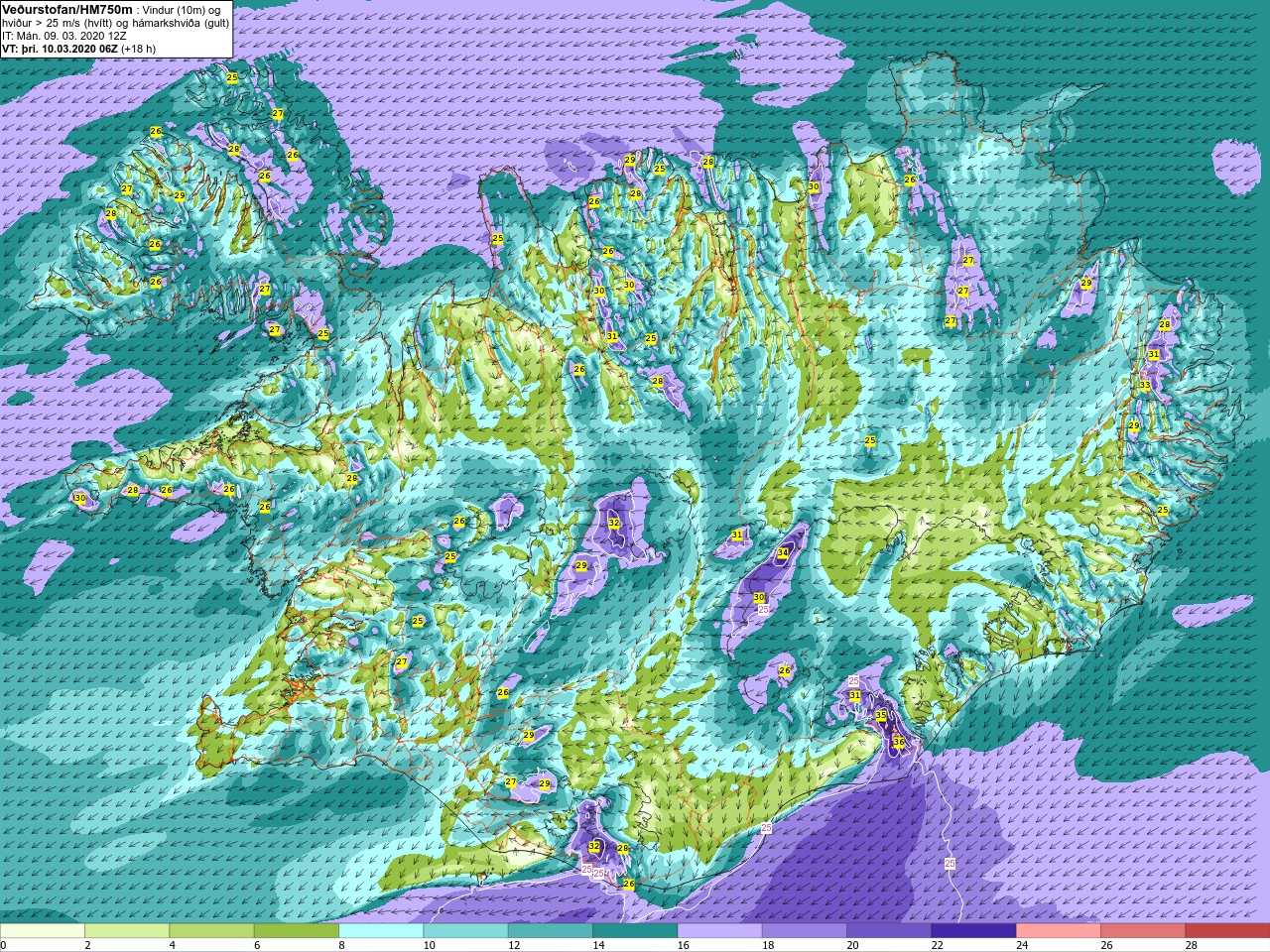Screen dimensions: 1270x952
Task: Select the yellow gust label '35'
Action: coord(881,715)
